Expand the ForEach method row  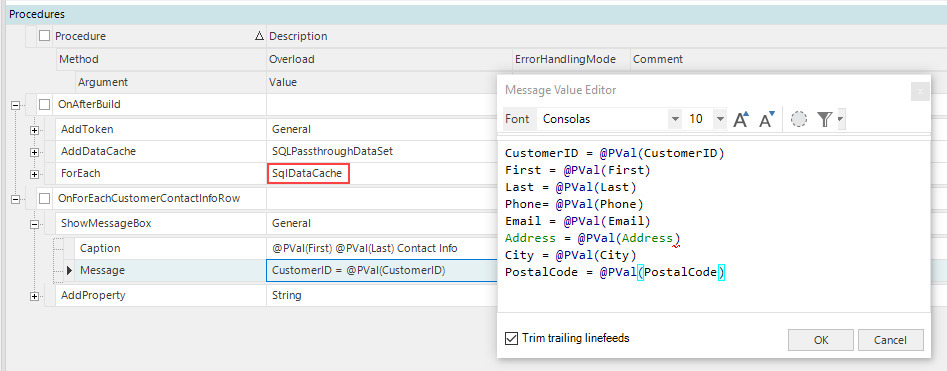(34, 175)
